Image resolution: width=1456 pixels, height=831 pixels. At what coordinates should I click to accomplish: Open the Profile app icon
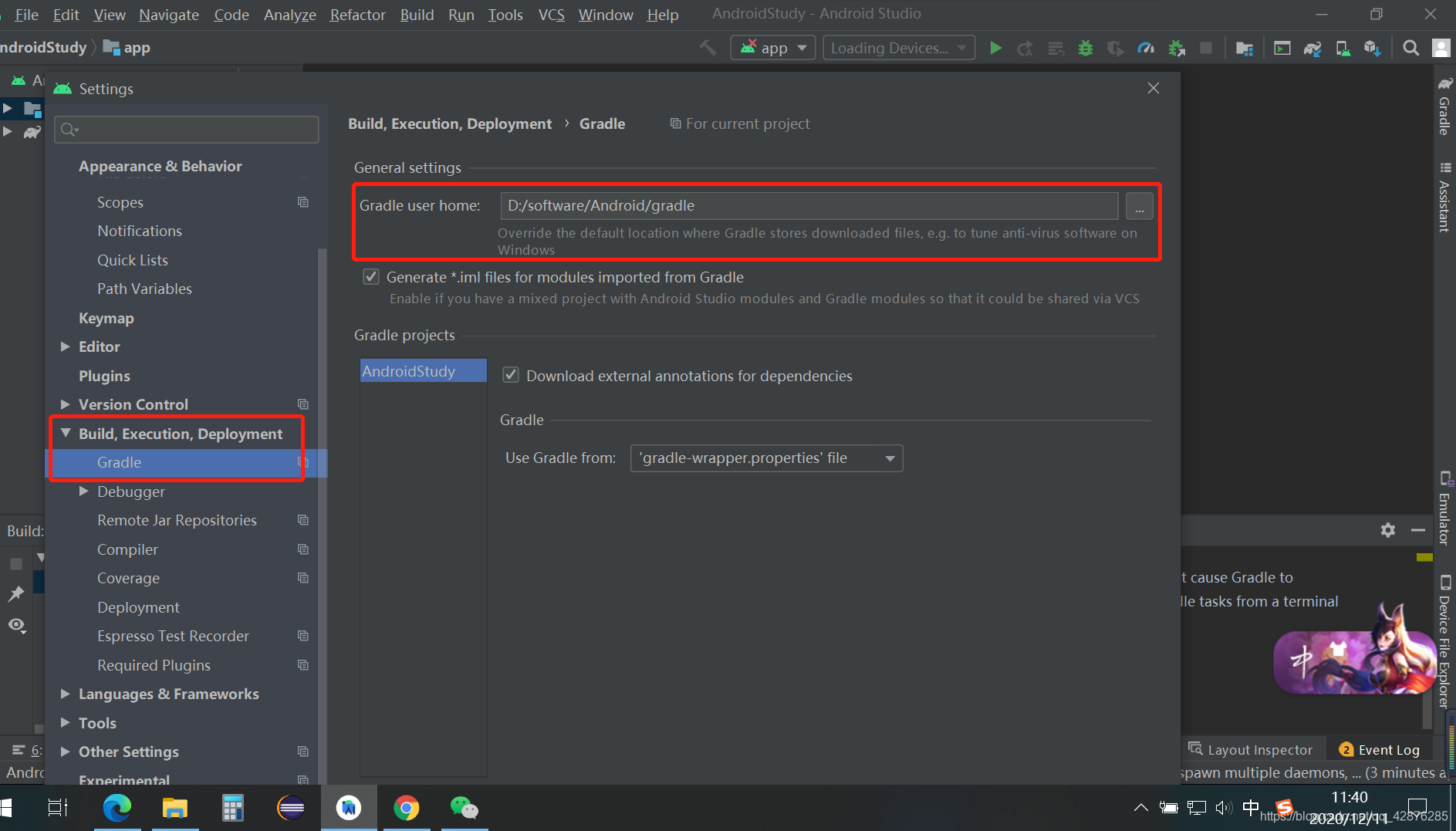1146,48
